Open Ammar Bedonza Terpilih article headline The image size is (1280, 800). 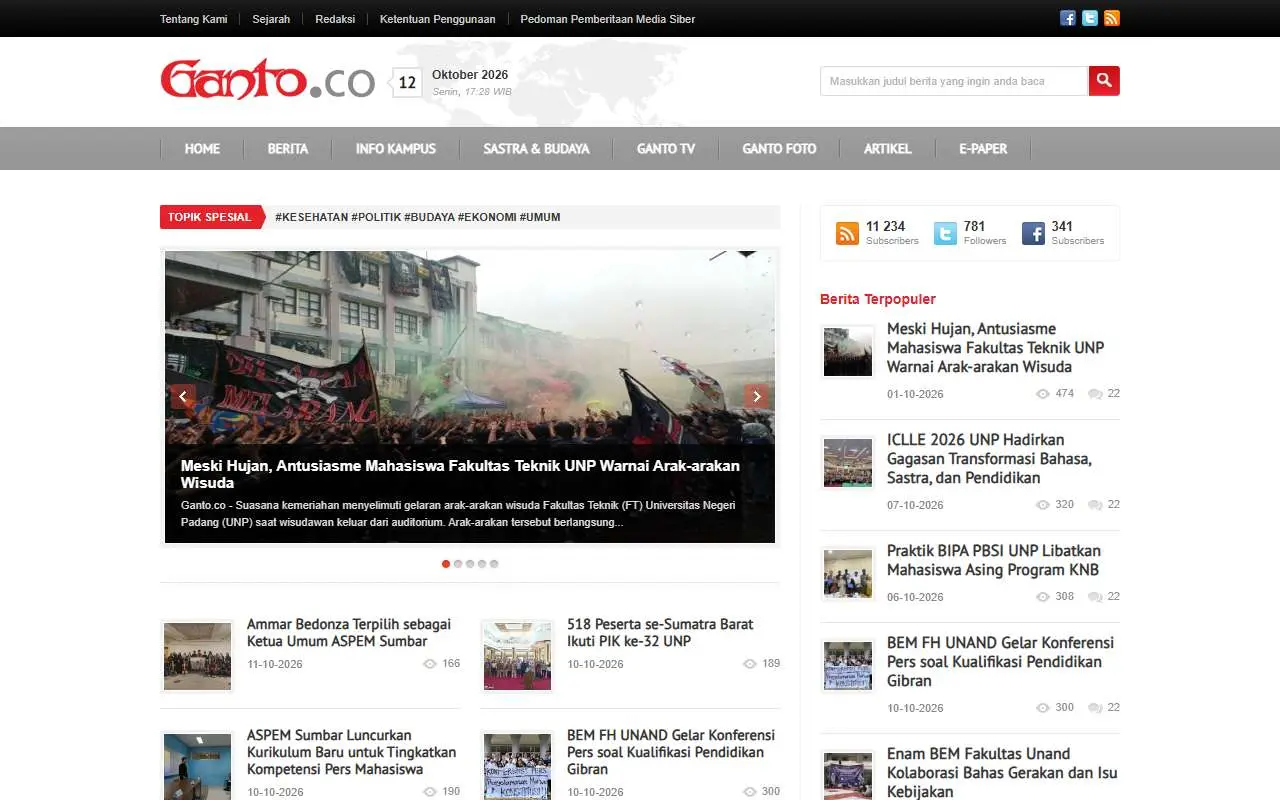coord(349,633)
